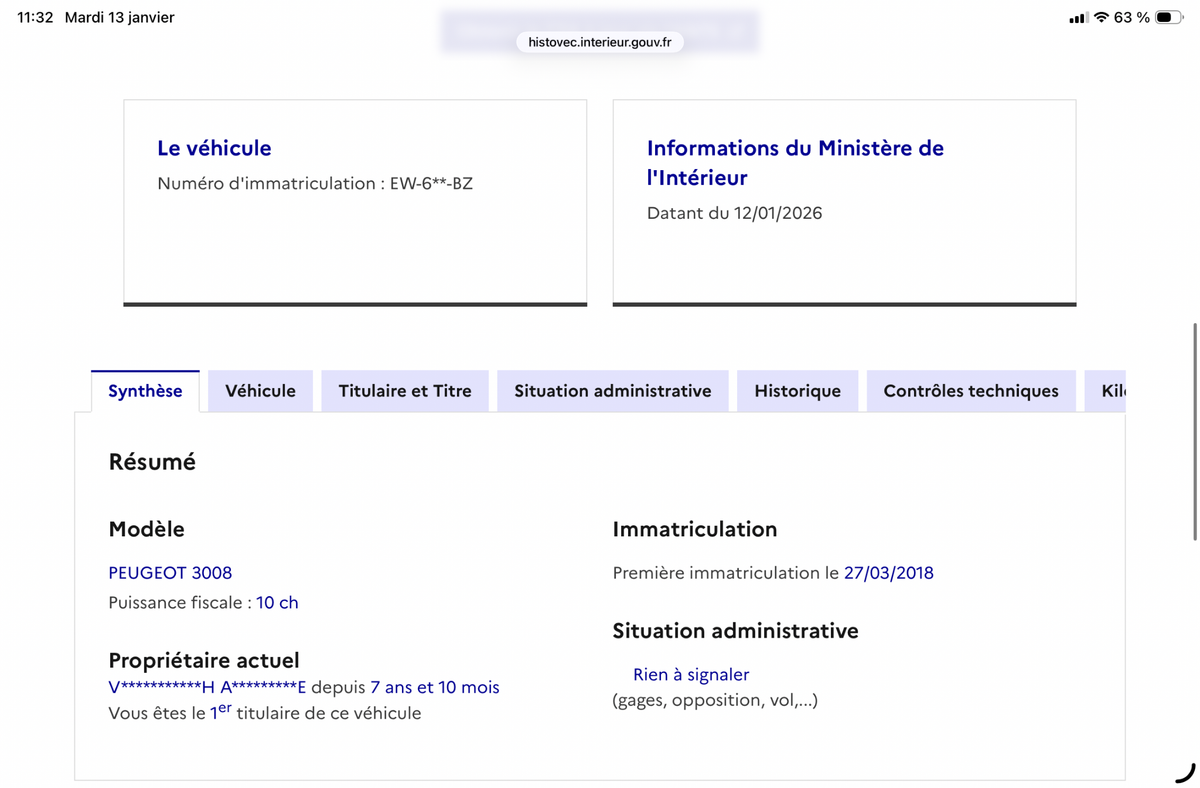This screenshot has width=1200, height=788.
Task: Open the Contrôles techniques tab
Action: pyautogui.click(x=971, y=391)
